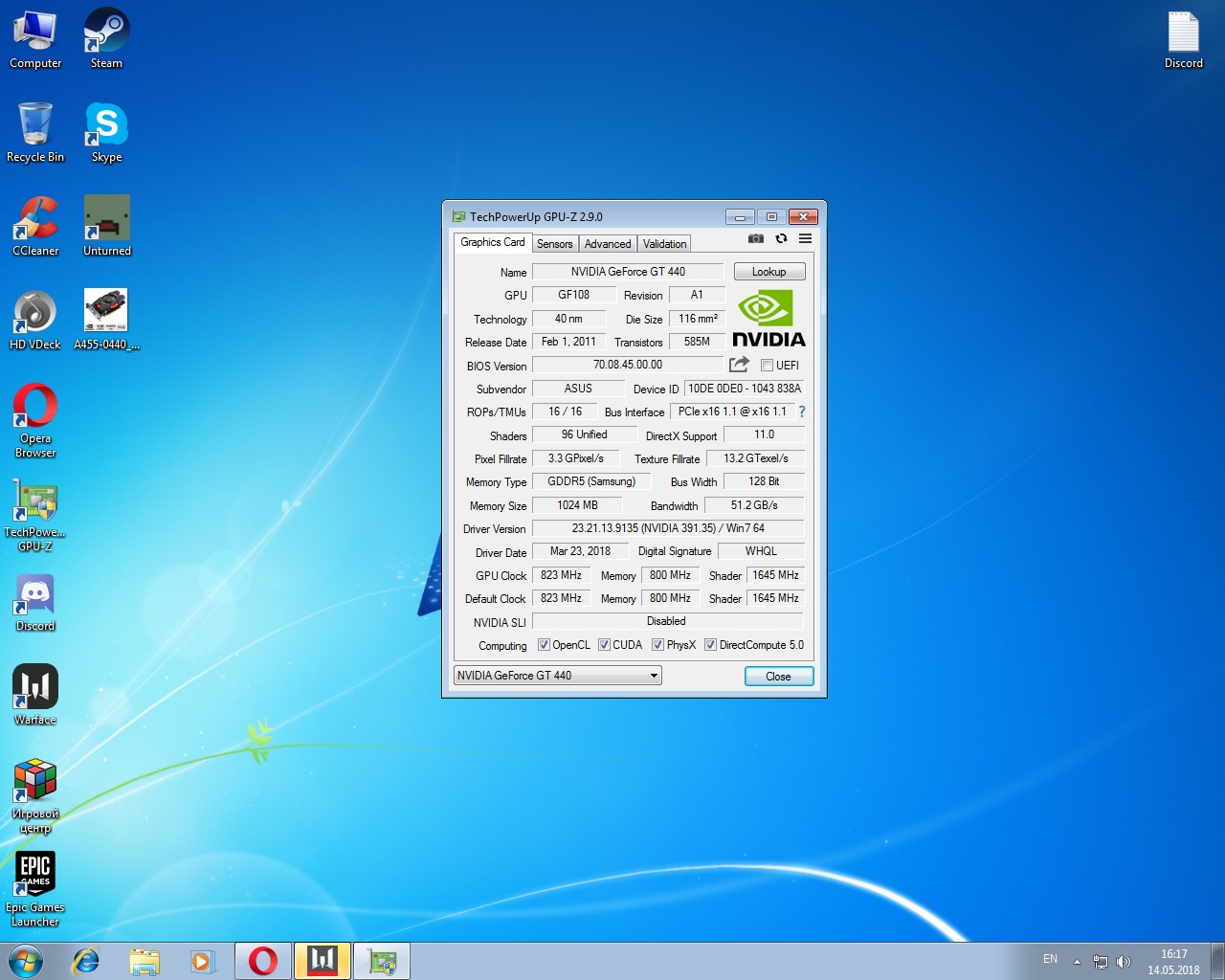Toggle the PhysX checkbox

[657, 645]
